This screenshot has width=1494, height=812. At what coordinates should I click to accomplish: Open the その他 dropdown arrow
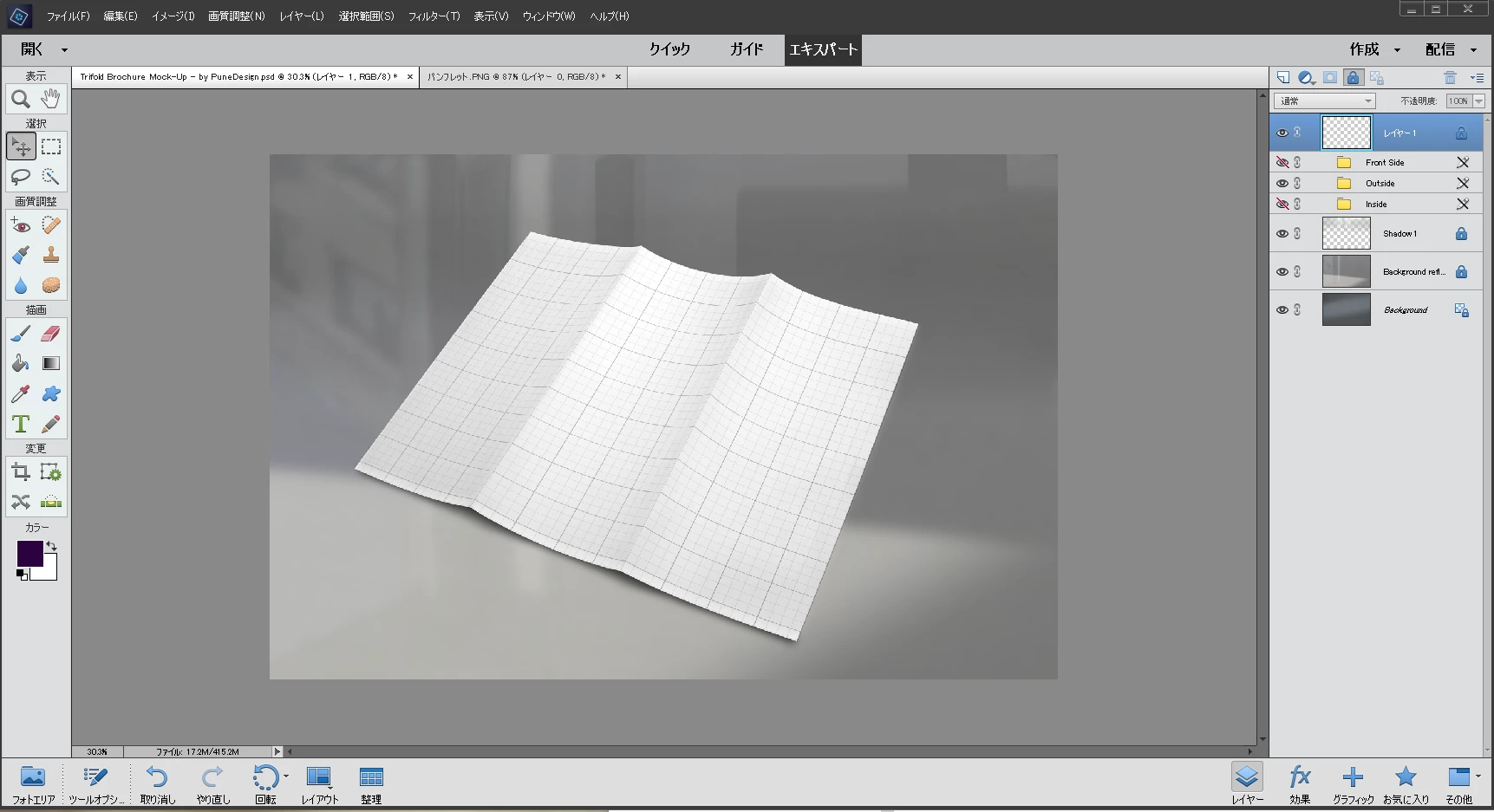1478,776
